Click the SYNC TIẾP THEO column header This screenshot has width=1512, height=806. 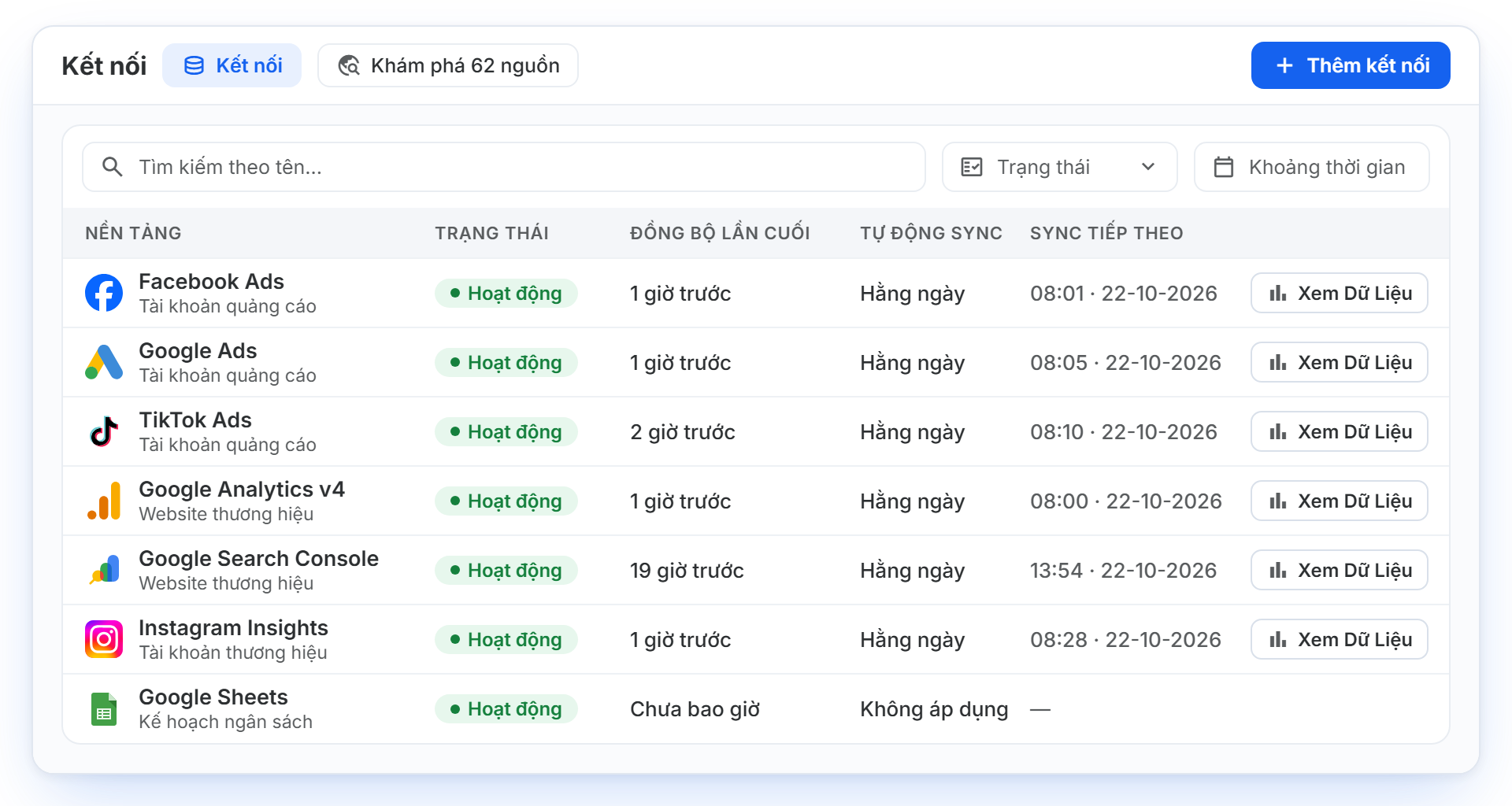click(1106, 233)
